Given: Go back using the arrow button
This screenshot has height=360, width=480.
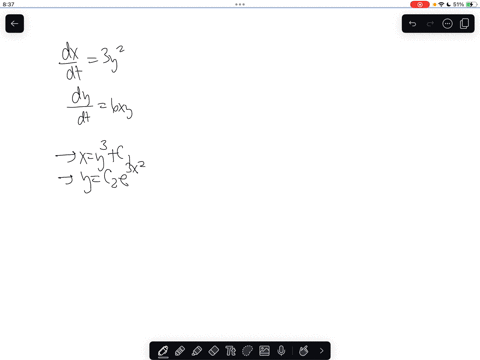Looking at the screenshot, I should [14, 24].
